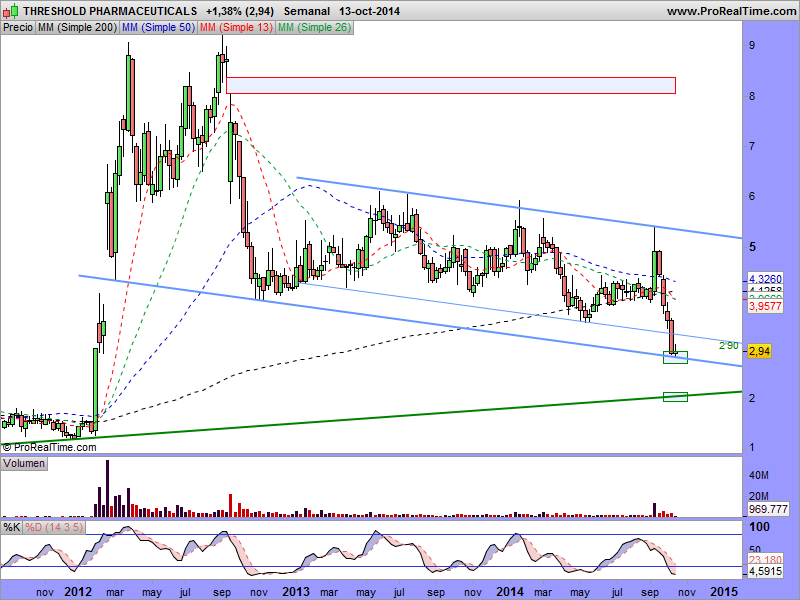Screen dimensions: 800x600
Task: Click the 40M volume axis label
Action: 759,476
